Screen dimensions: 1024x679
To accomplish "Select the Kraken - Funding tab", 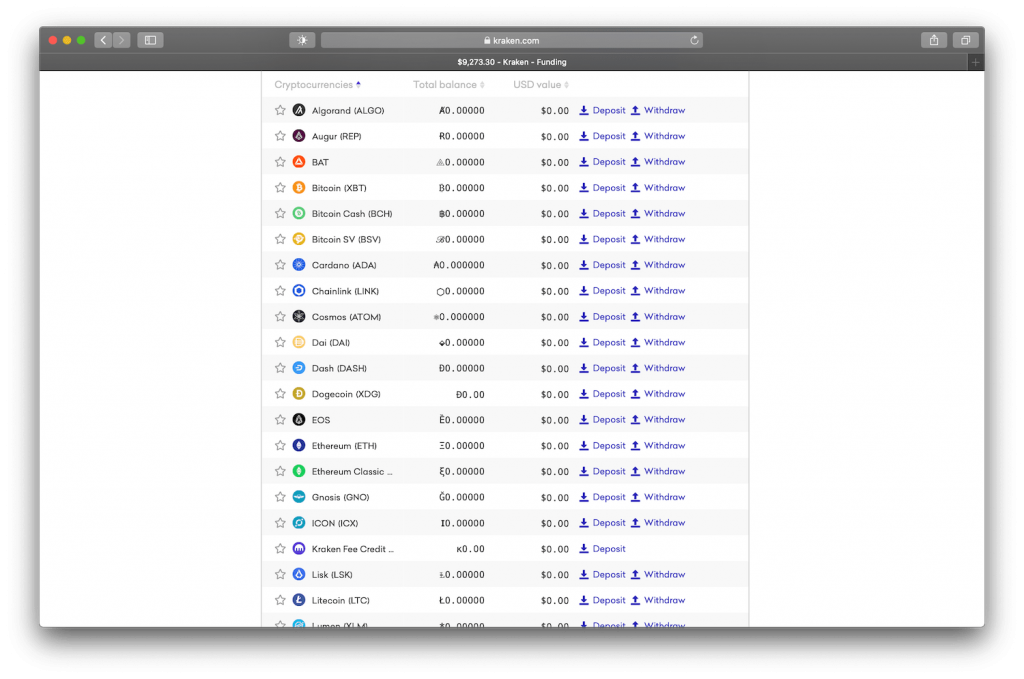I will (x=511, y=62).
